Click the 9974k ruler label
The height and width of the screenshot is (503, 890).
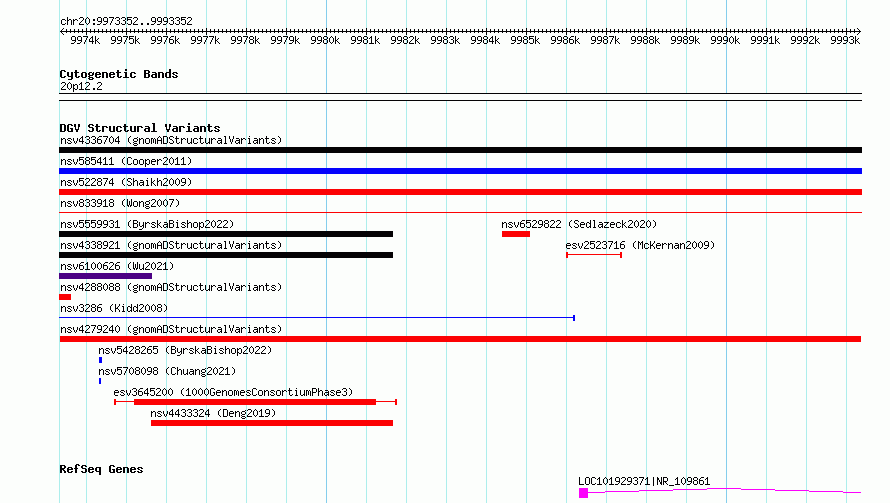[85, 40]
